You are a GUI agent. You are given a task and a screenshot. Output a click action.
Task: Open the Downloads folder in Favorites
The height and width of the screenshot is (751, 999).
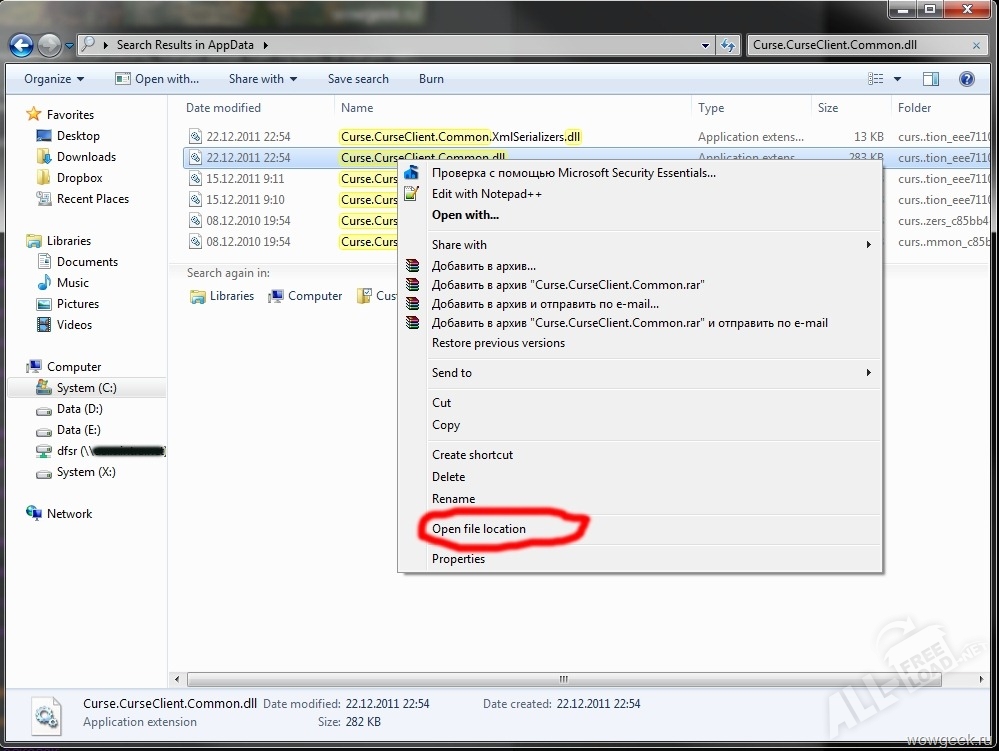(86, 157)
